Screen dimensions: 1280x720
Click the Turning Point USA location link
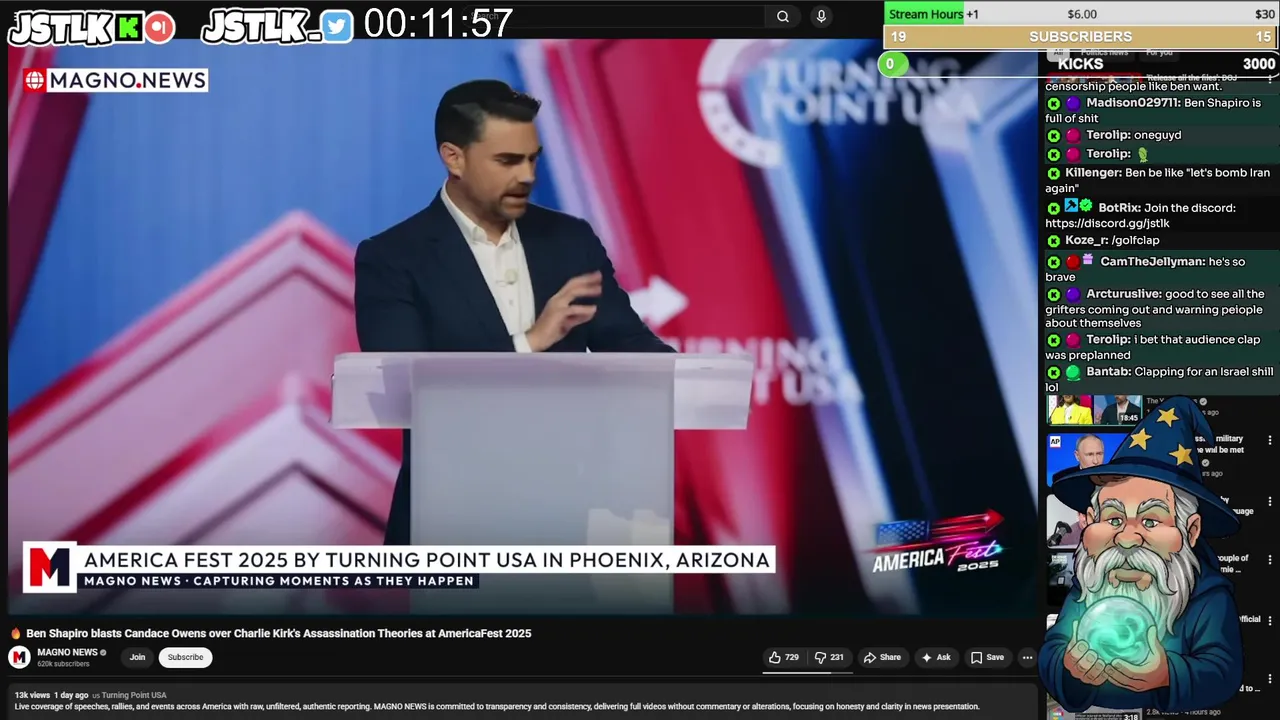[133, 695]
